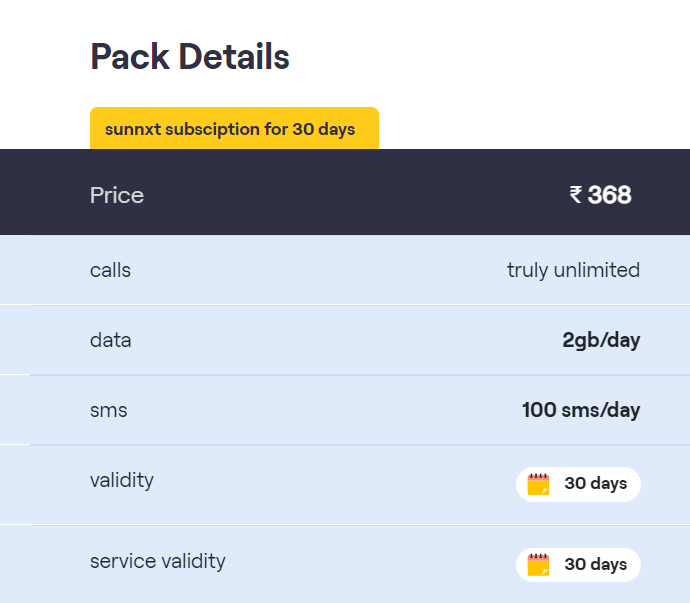690x603 pixels.
Task: Click the Pack Details heading
Action: (190, 58)
